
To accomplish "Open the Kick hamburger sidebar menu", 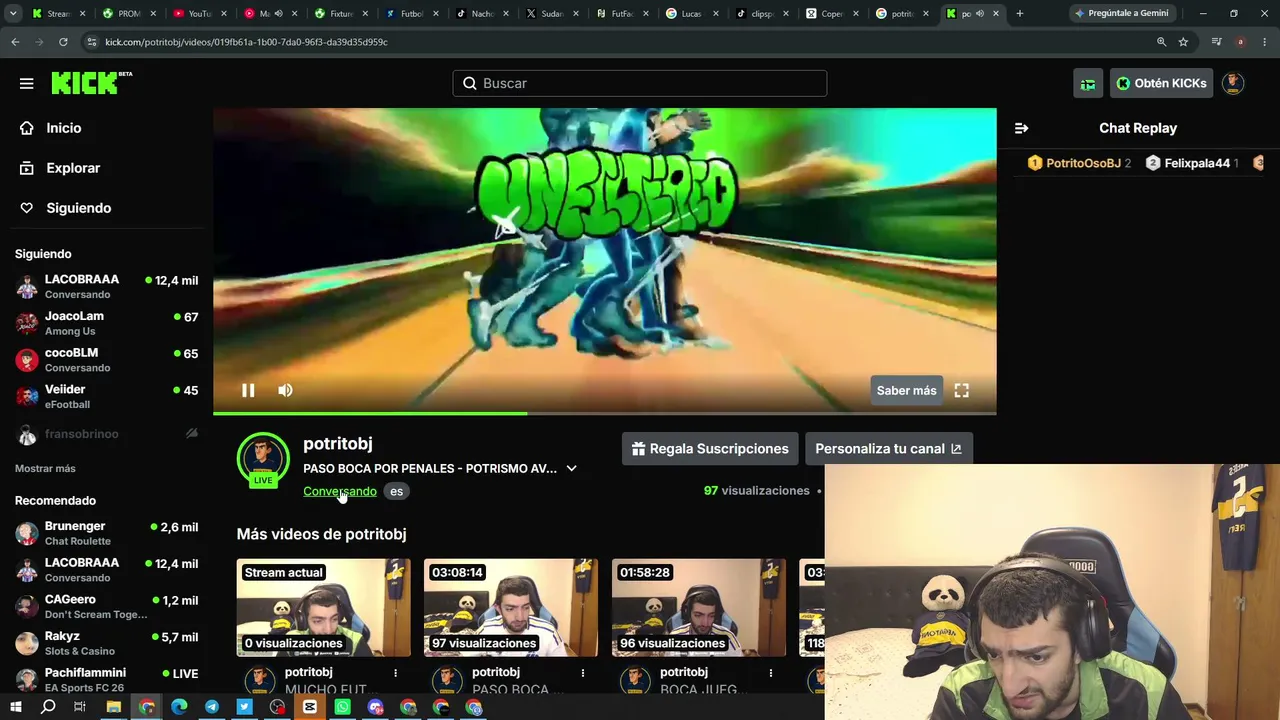I will pyautogui.click(x=27, y=83).
